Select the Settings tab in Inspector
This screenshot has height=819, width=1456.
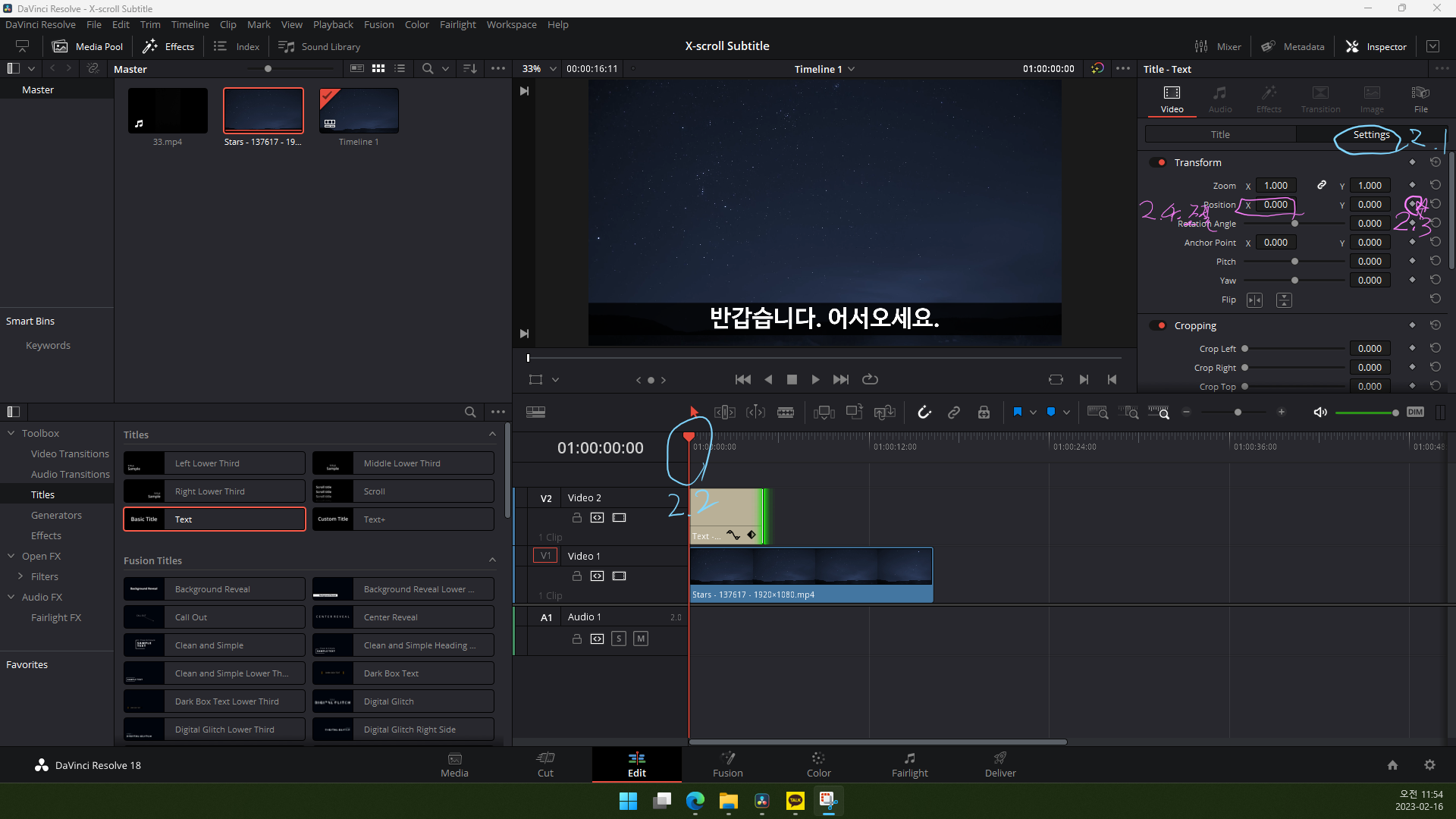point(1371,134)
